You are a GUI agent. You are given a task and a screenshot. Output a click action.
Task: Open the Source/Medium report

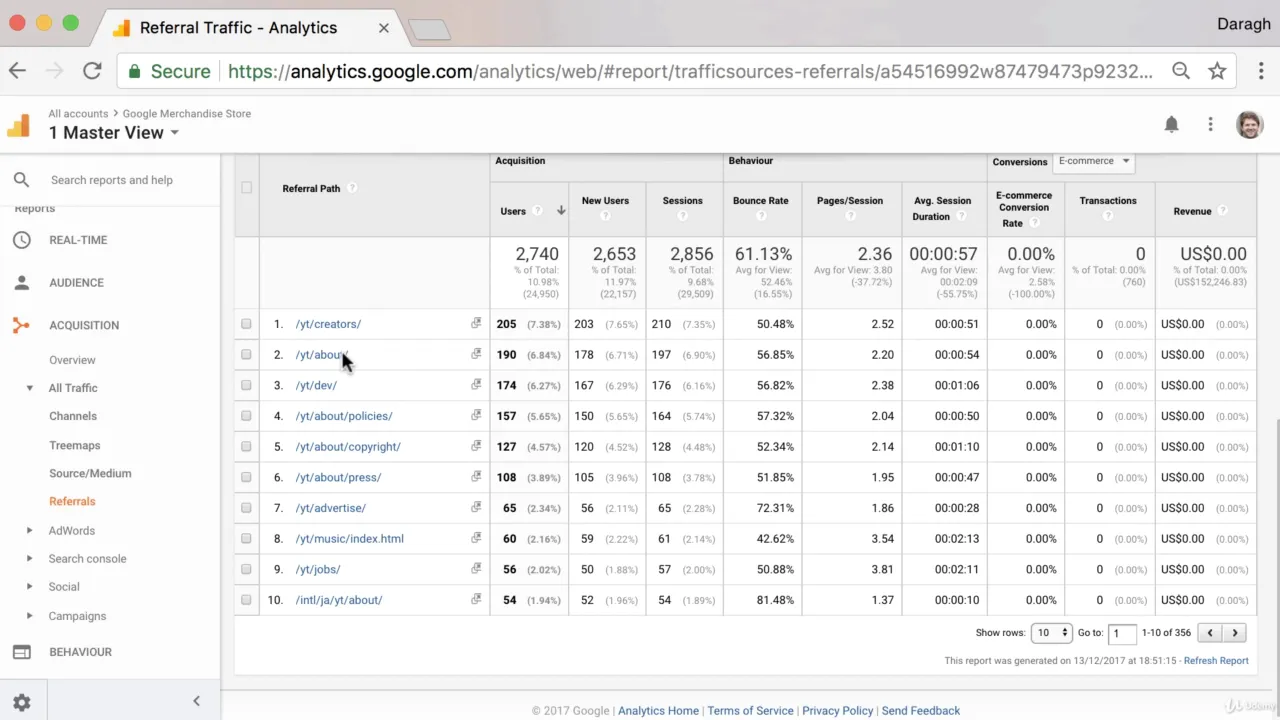tap(90, 473)
